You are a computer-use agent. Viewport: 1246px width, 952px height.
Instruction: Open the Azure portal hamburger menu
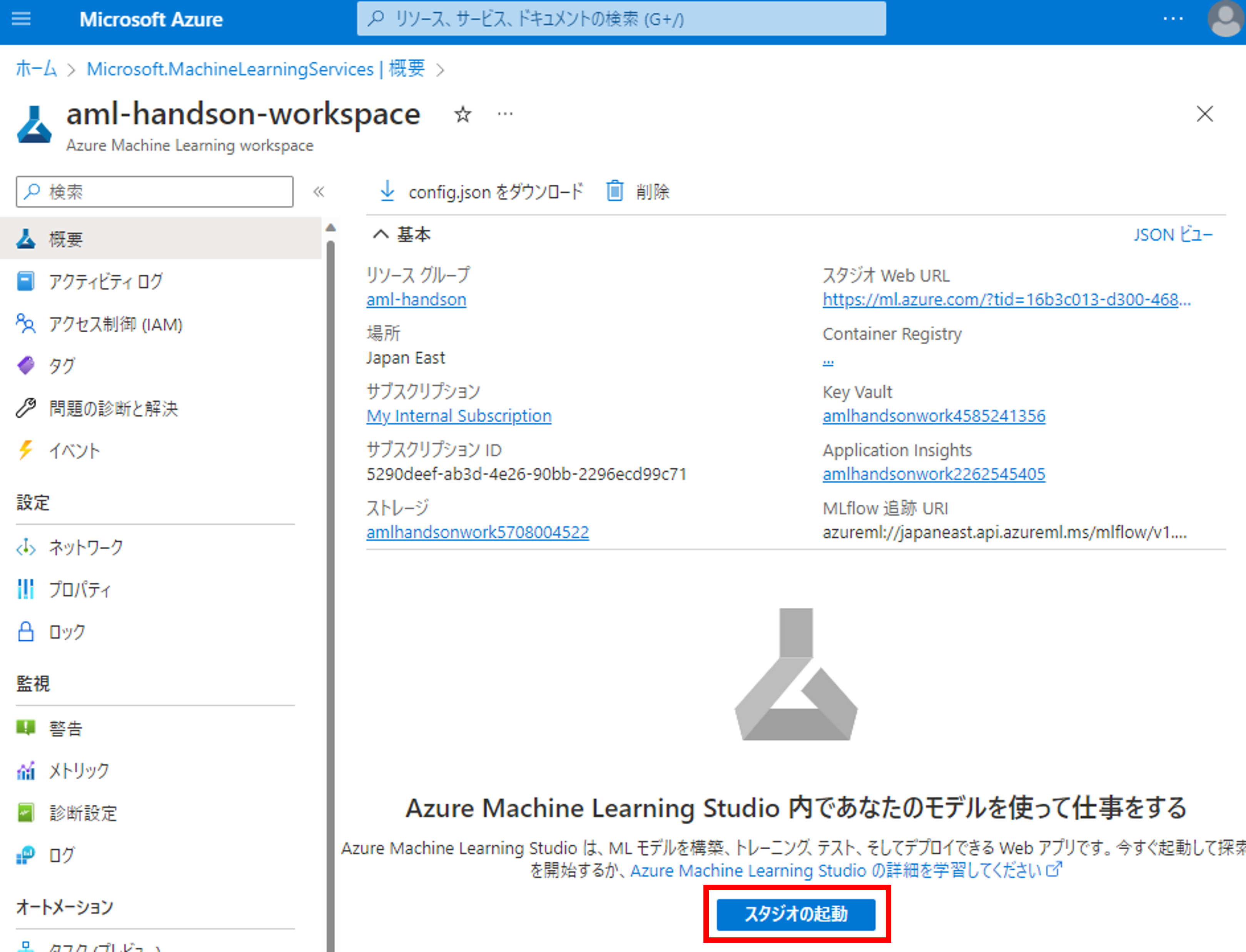click(x=21, y=19)
